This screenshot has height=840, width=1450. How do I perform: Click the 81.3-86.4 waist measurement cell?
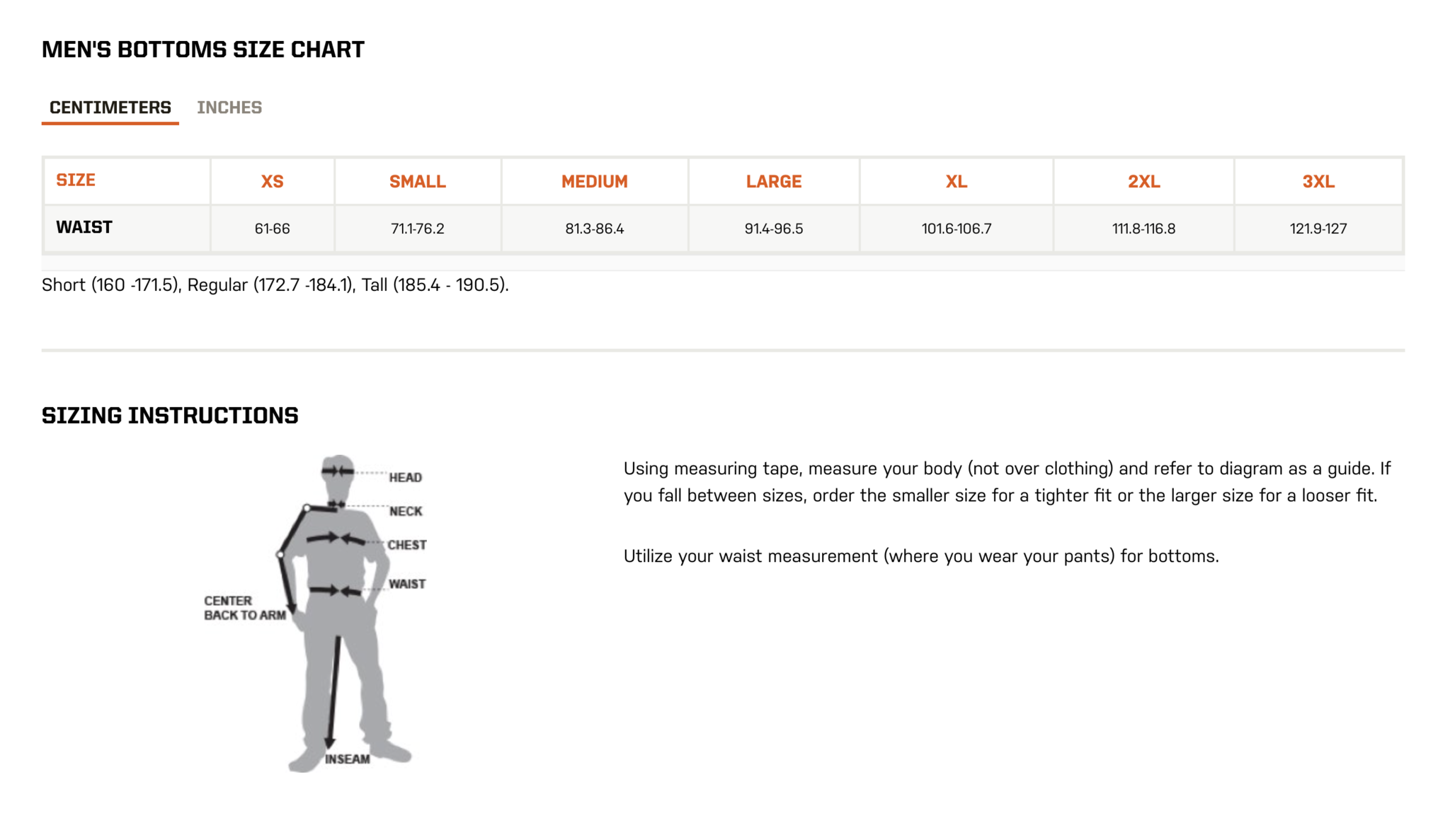click(594, 229)
